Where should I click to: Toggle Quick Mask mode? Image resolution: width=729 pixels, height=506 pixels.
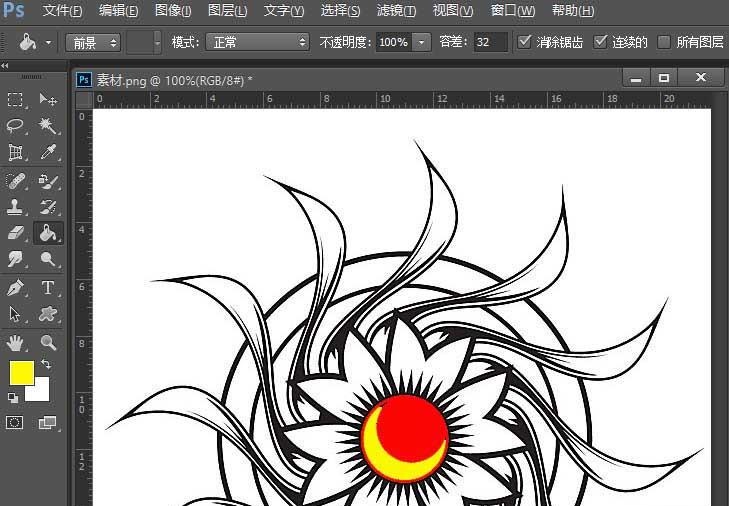pyautogui.click(x=15, y=422)
